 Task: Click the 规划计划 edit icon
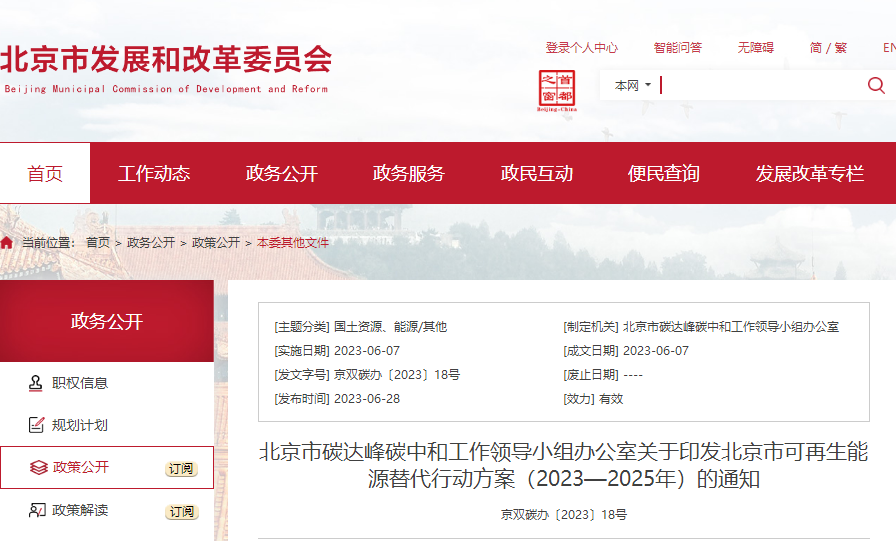tap(37, 425)
